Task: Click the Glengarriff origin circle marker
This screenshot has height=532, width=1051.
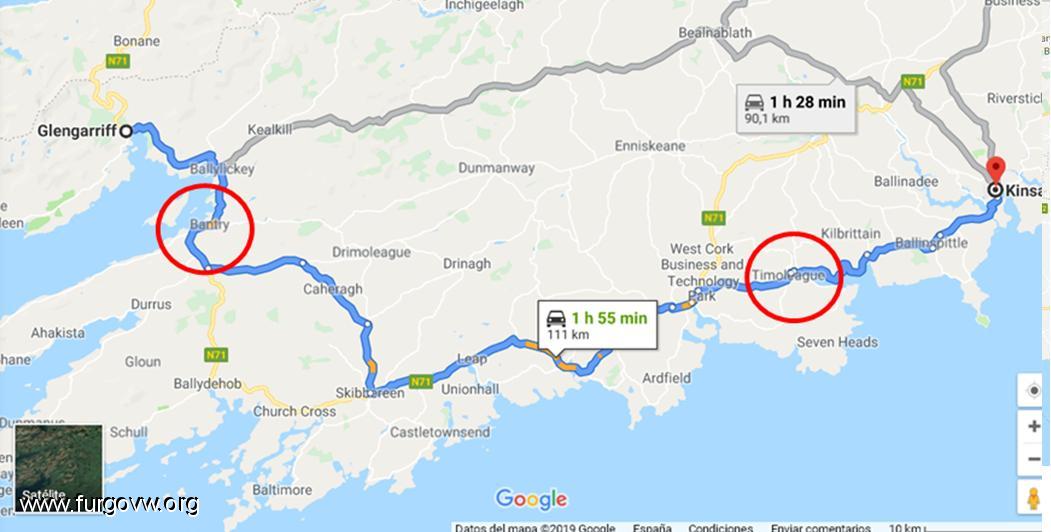Action: coord(125,131)
